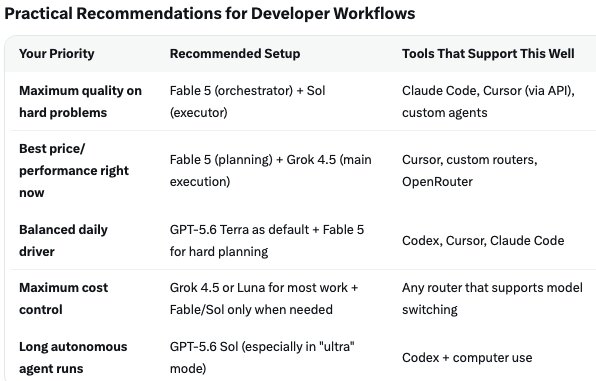This screenshot has height=381, width=596.
Task: Select 'Best price/performance right now' row label
Action: click(74, 170)
